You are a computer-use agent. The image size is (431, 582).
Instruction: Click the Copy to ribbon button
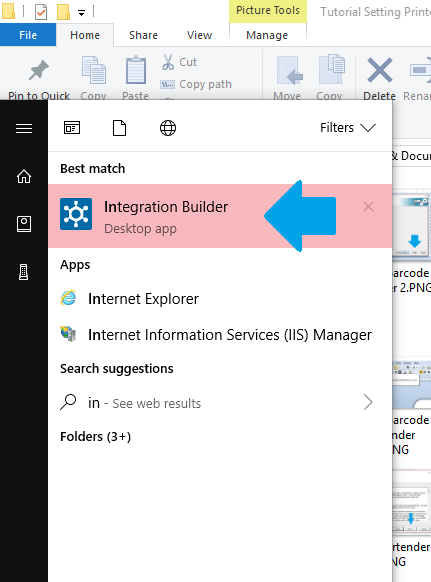click(330, 79)
